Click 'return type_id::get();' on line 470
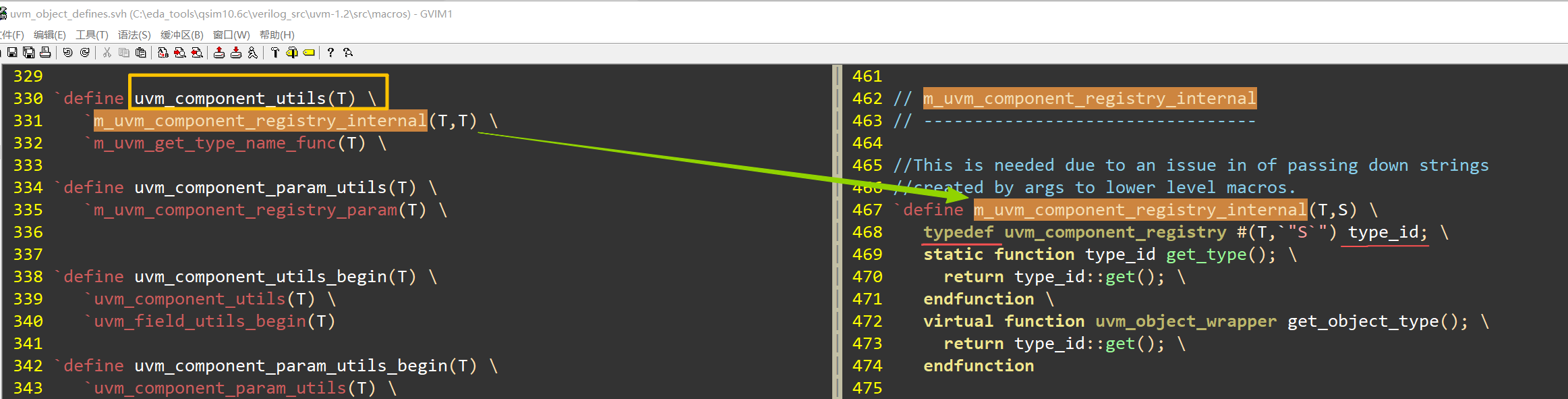The height and width of the screenshot is (399, 1568). tap(1054, 277)
